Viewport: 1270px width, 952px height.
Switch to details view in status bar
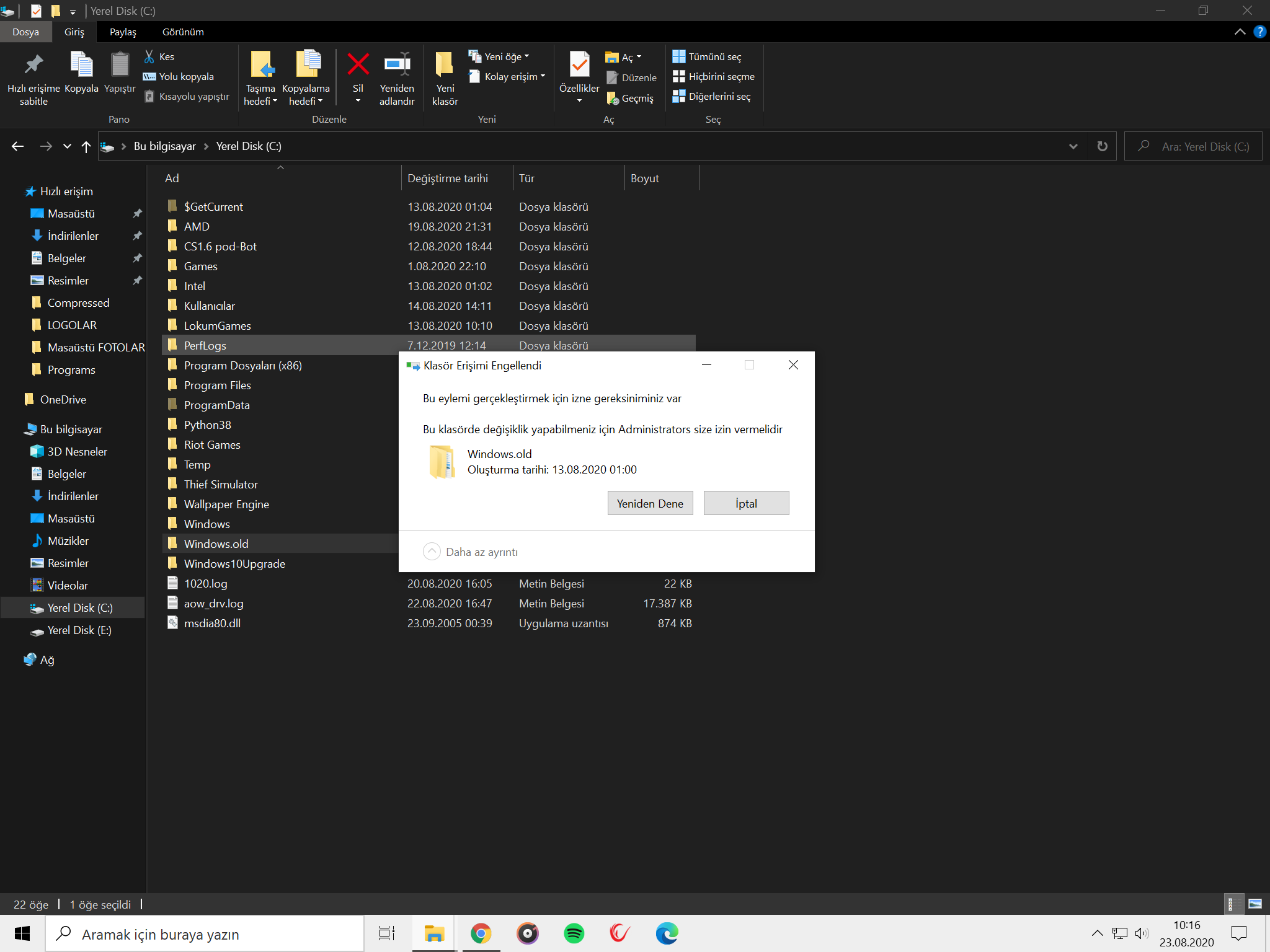coord(1234,904)
